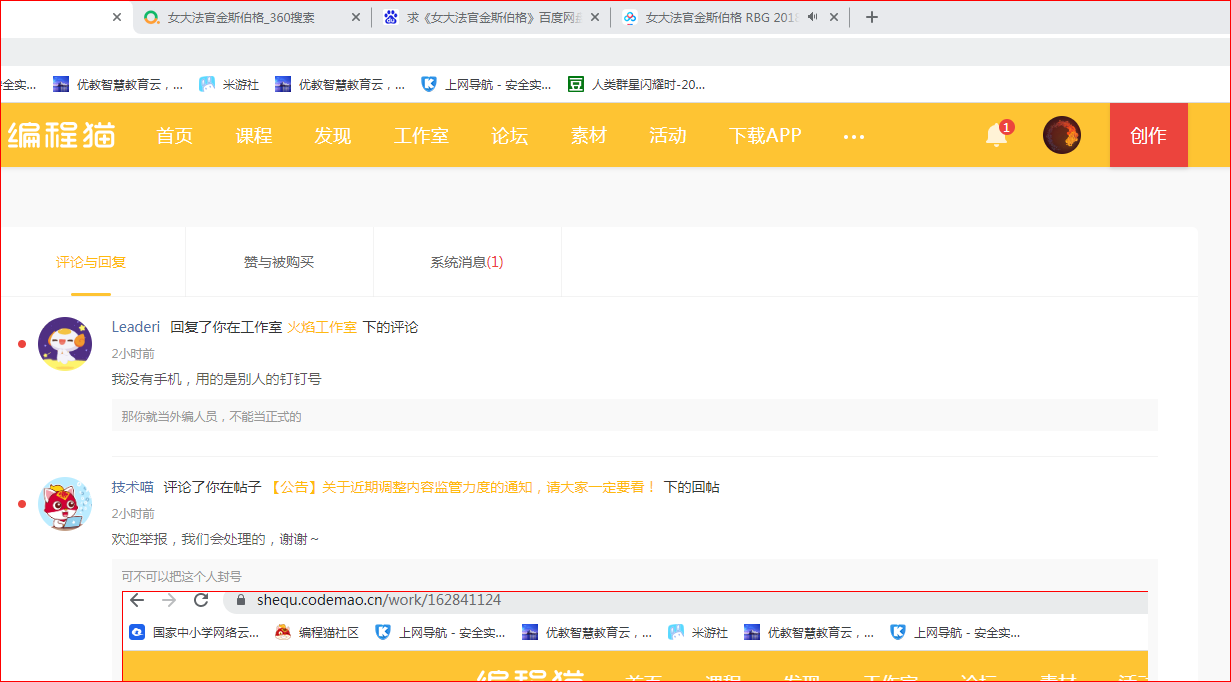Select the 评论与回复 tab
The image size is (1231, 682).
tap(91, 262)
